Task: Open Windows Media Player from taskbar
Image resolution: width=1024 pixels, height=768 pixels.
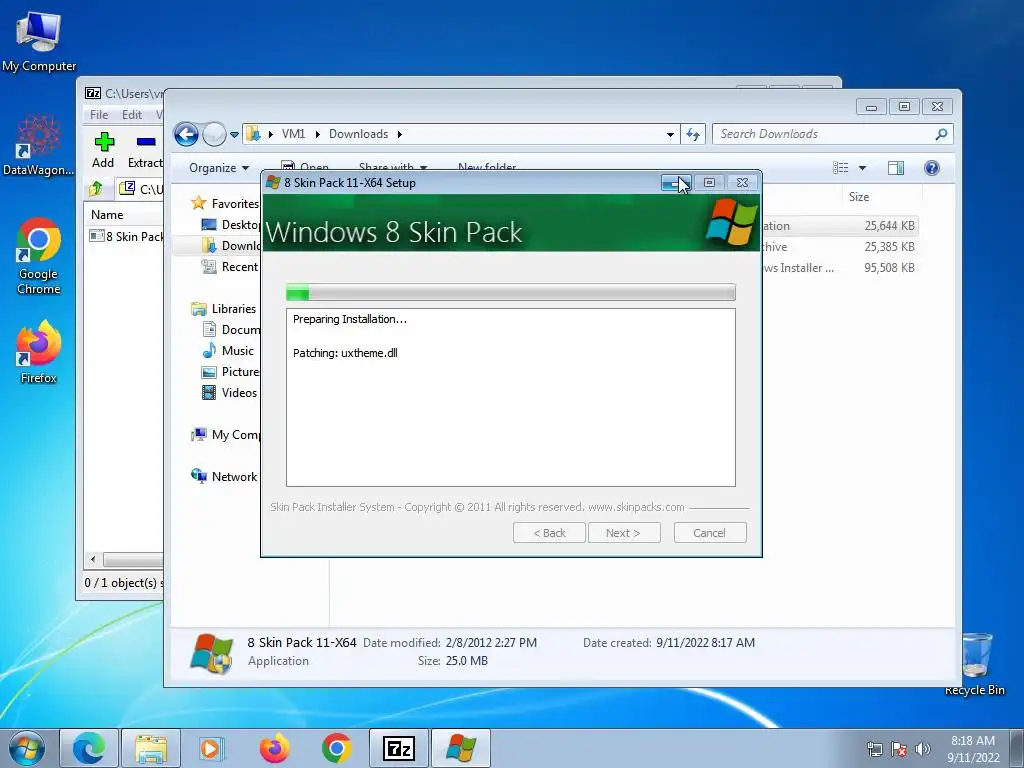Action: click(211, 748)
